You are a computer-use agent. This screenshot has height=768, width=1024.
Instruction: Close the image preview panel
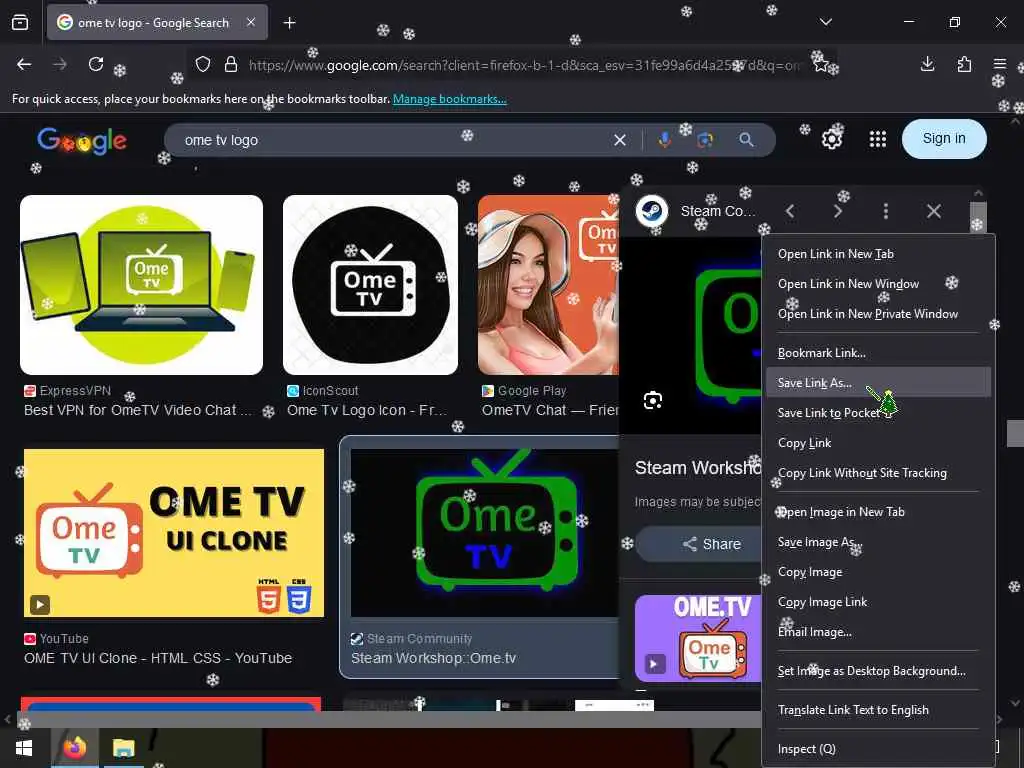click(934, 211)
